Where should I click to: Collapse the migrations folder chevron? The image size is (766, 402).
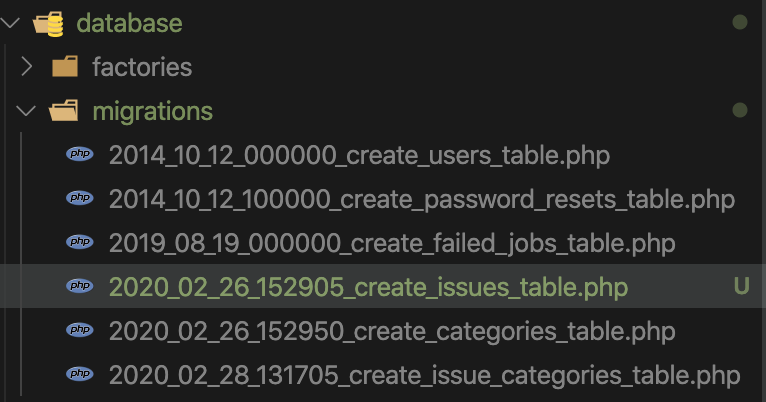tap(26, 111)
